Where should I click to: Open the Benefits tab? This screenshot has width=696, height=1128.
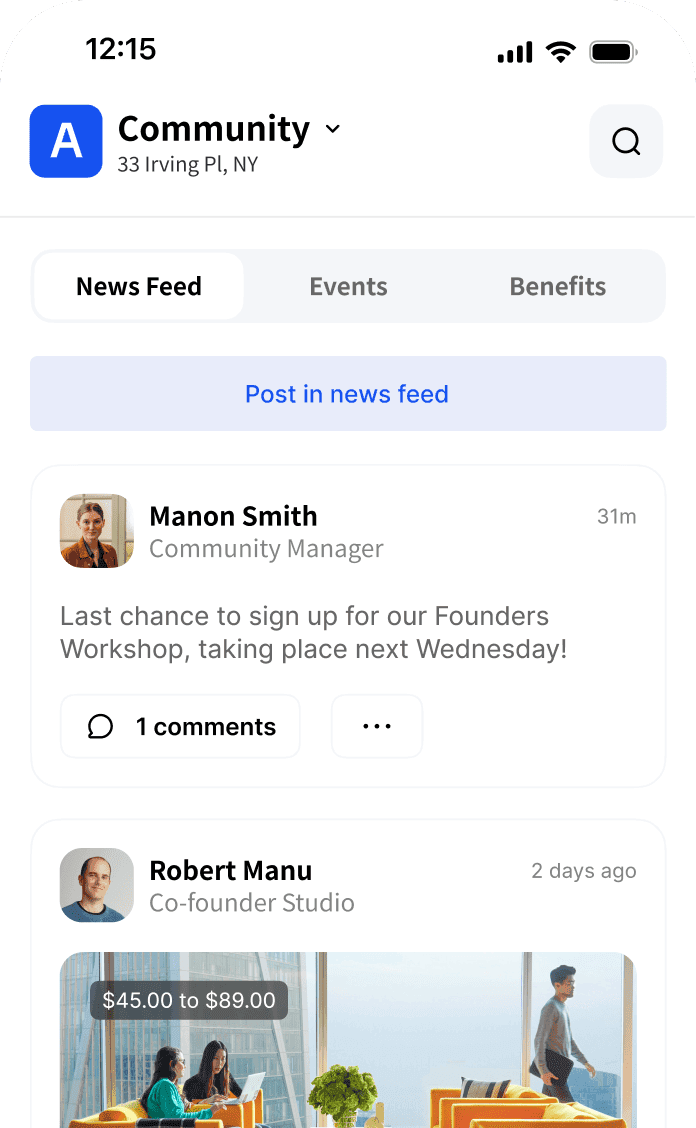557,286
